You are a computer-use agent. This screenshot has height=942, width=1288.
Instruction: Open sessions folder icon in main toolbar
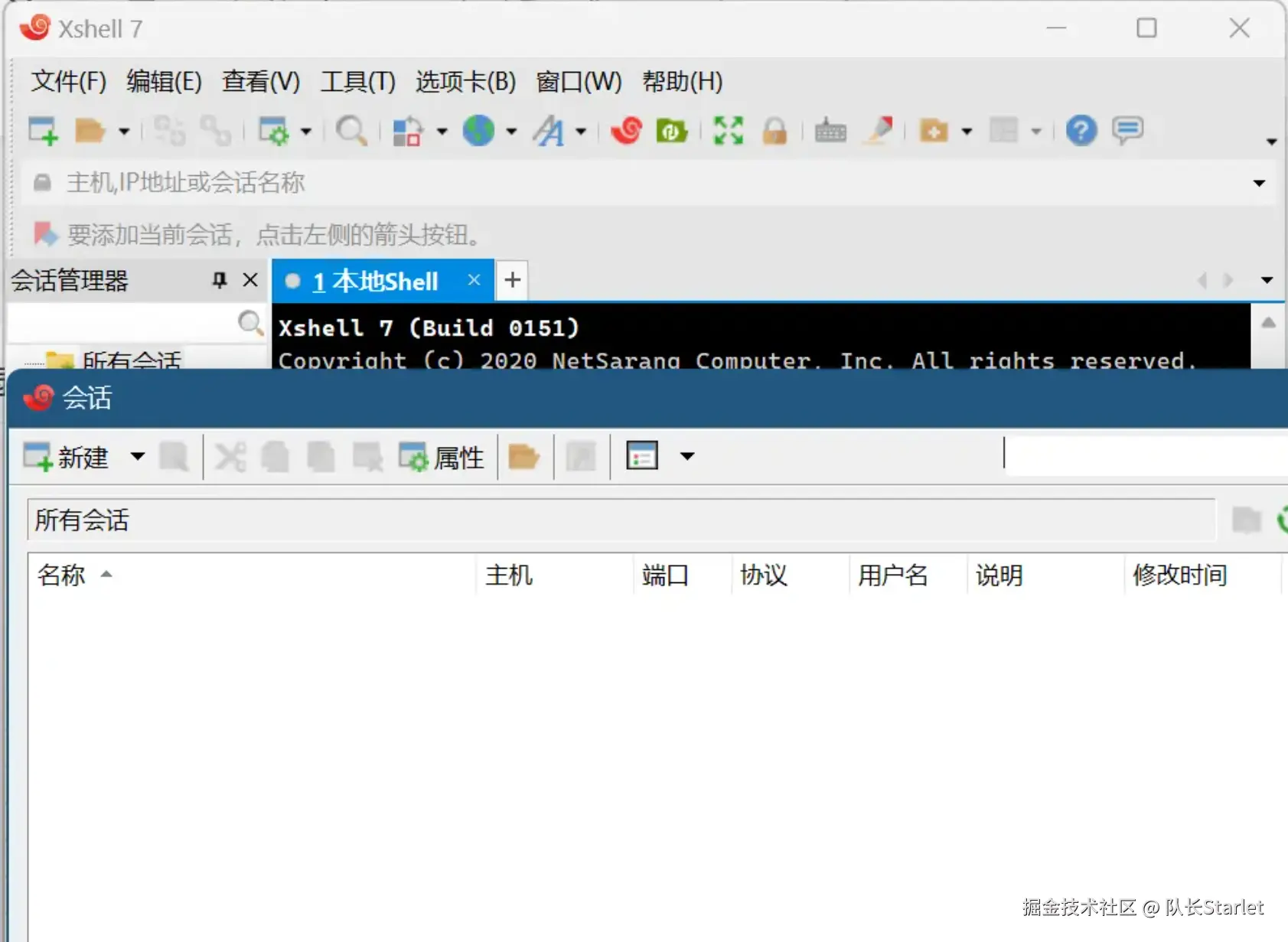point(90,131)
